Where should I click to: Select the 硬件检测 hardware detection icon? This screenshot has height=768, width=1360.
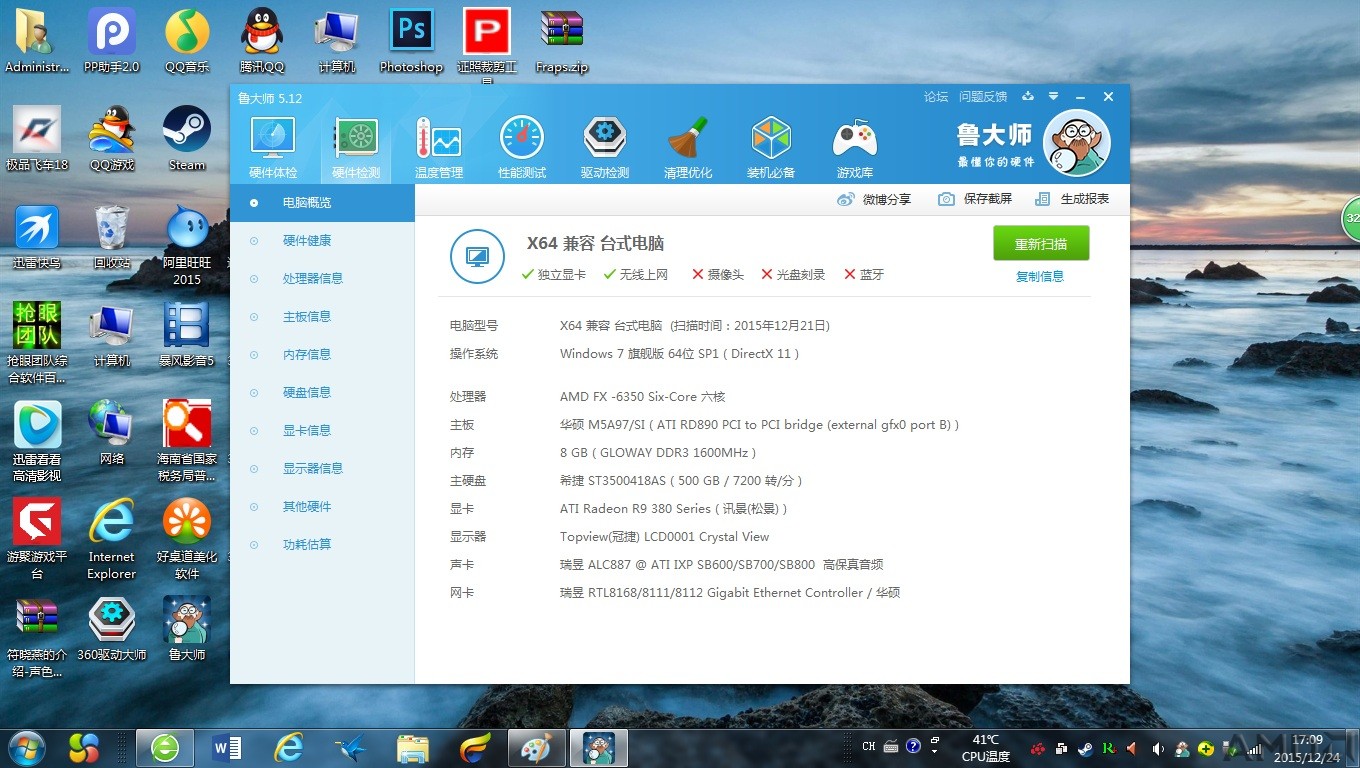[x=356, y=147]
